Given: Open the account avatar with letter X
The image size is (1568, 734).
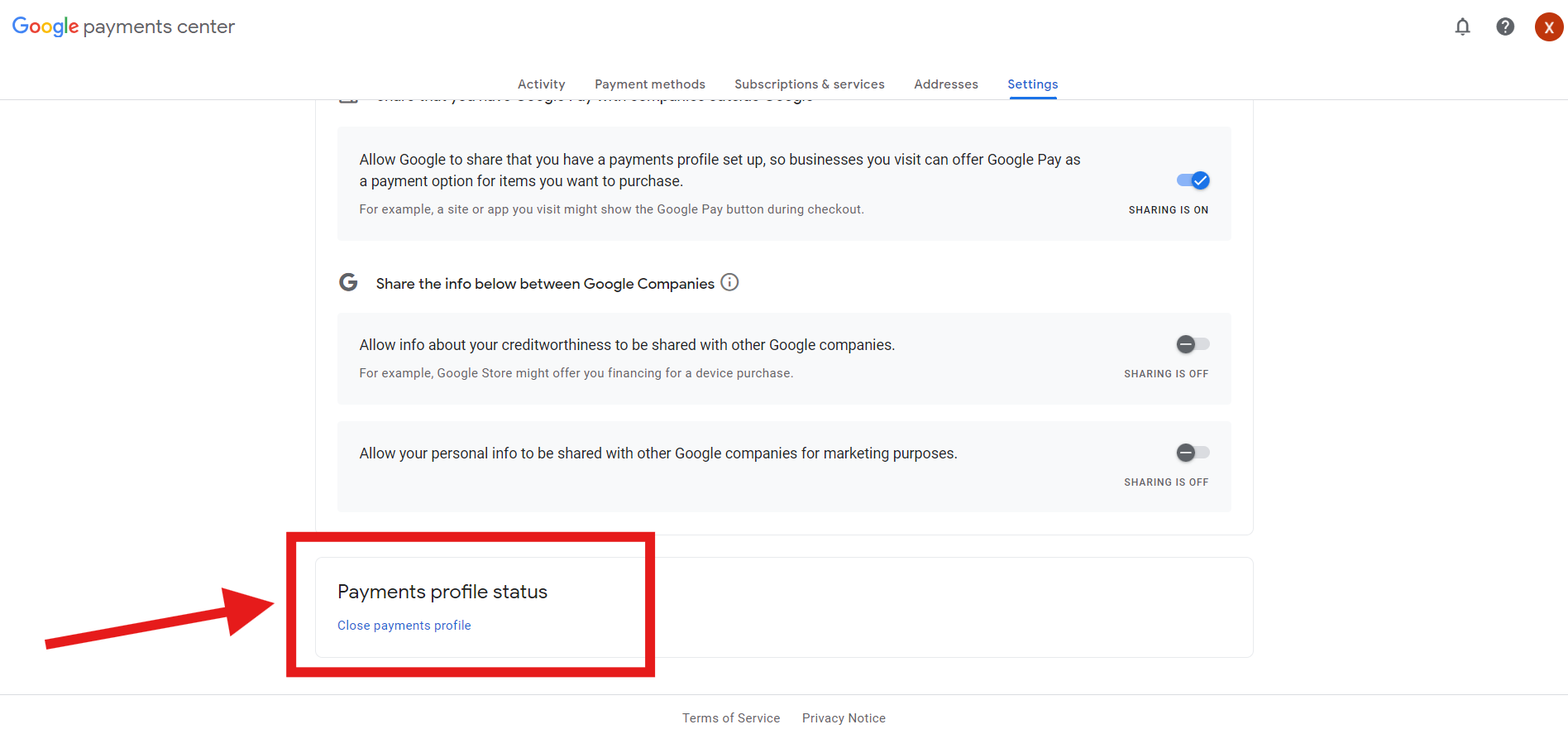Looking at the screenshot, I should click(x=1548, y=26).
